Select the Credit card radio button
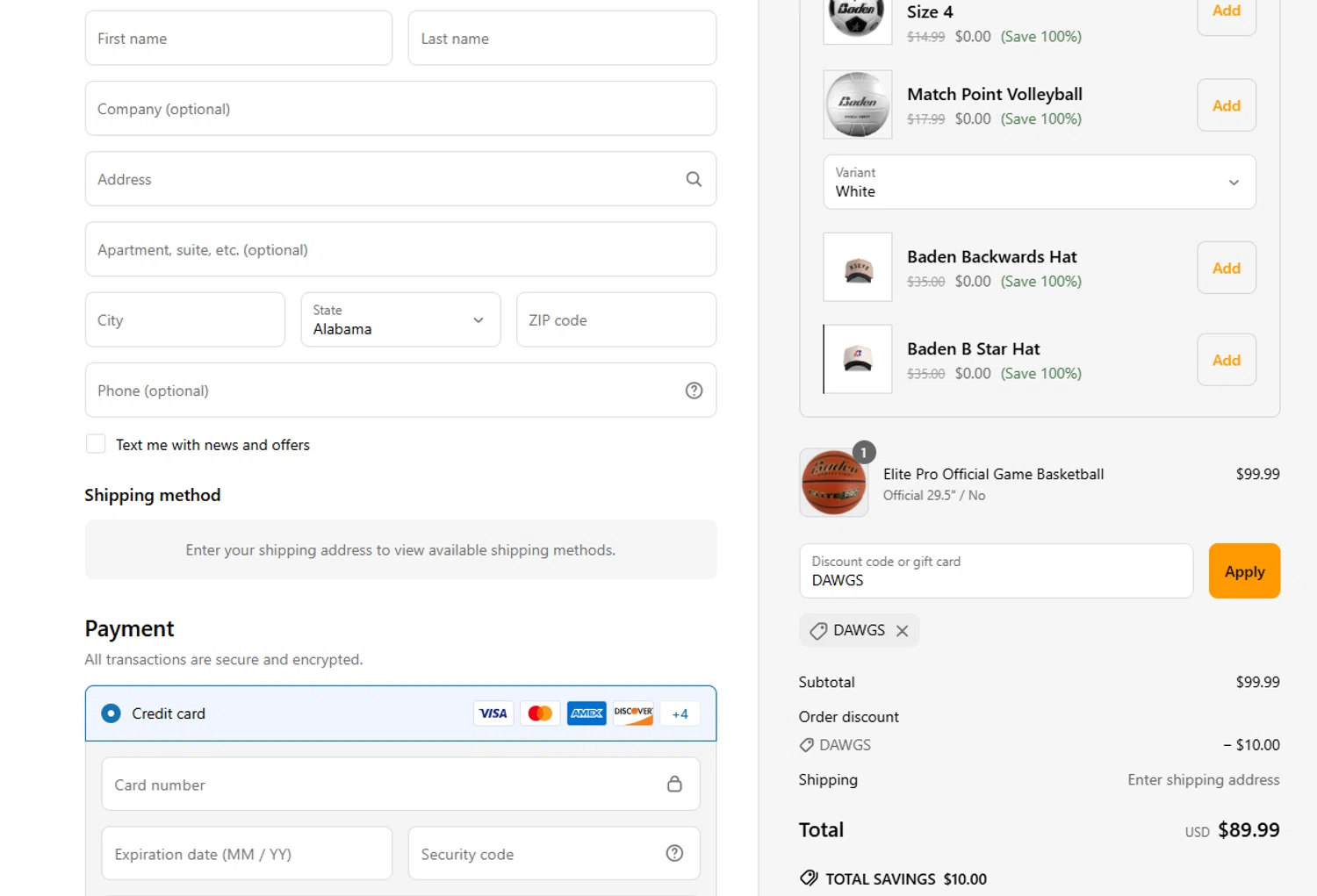1317x896 pixels. click(x=111, y=713)
